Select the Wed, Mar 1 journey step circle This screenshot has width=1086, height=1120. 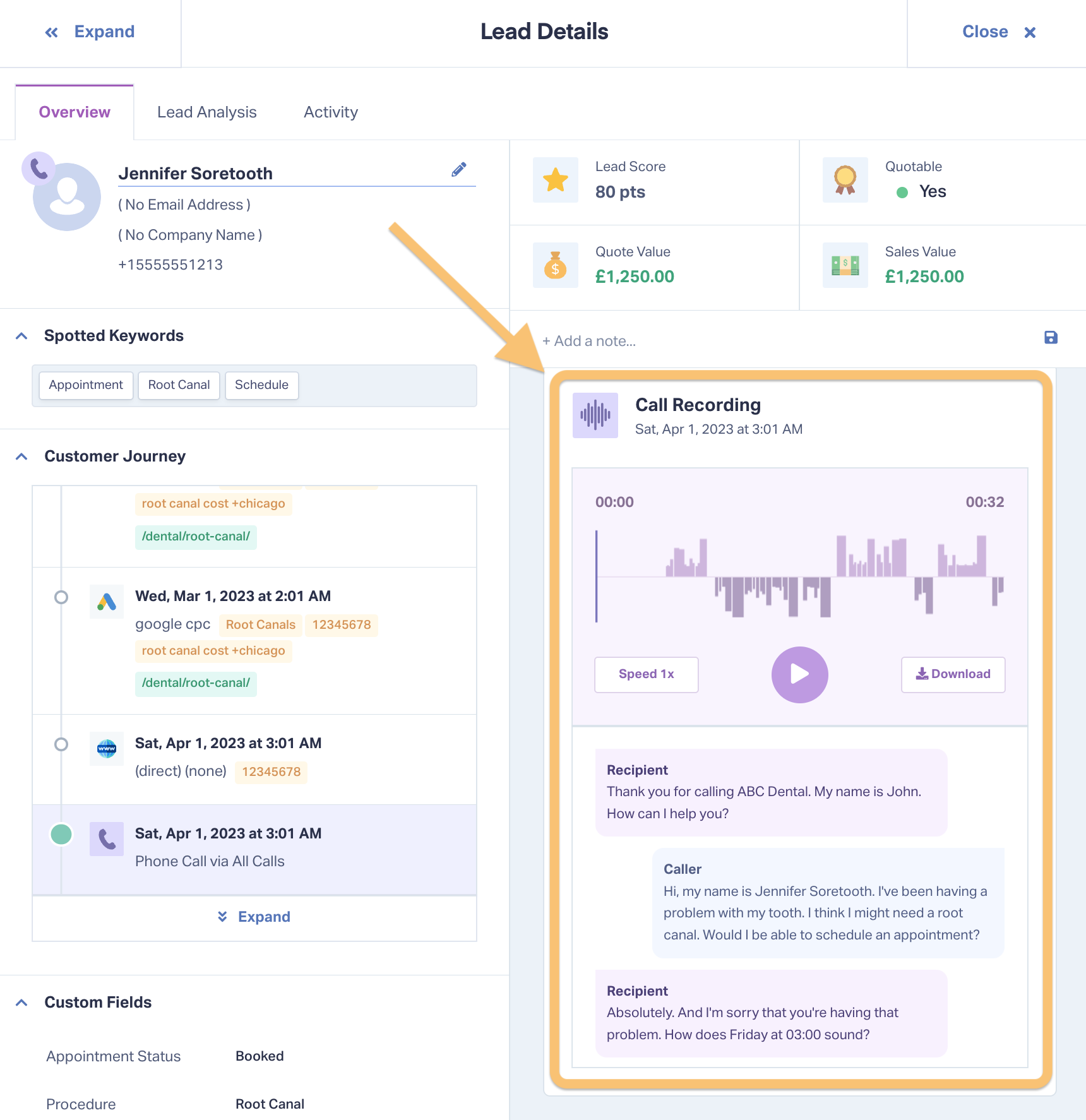pos(61,597)
